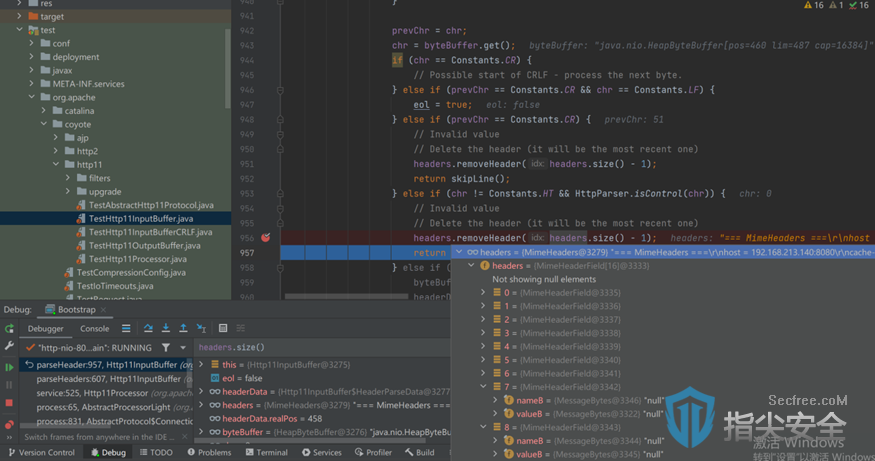Collapse the http11 folder
Image resolution: width=875 pixels, height=461 pixels.
(56, 164)
